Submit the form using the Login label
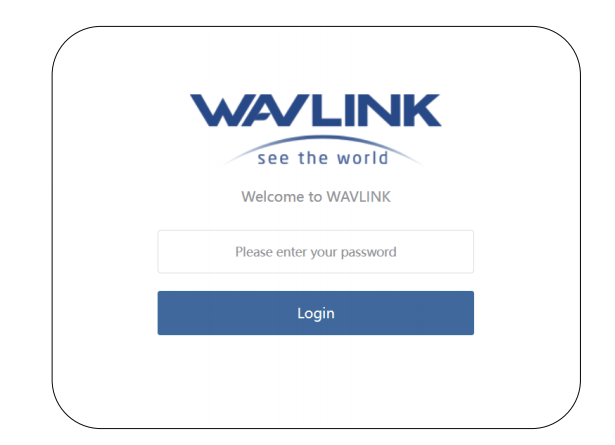 [x=316, y=314]
